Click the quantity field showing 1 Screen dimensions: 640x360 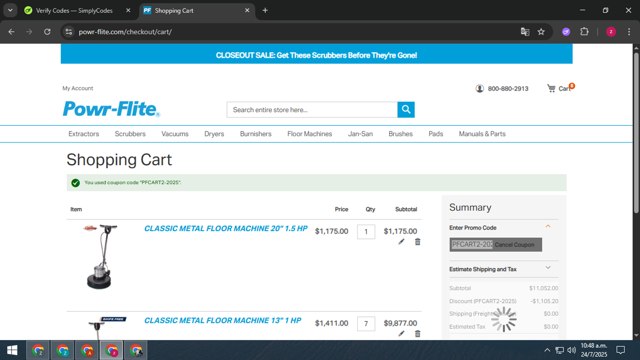point(366,232)
